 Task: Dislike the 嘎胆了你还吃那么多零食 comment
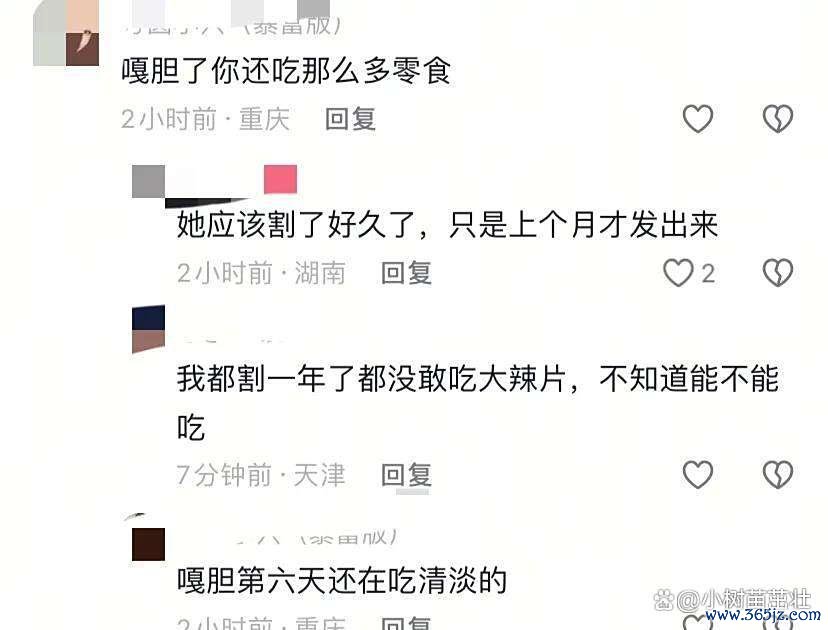pyautogui.click(x=778, y=118)
